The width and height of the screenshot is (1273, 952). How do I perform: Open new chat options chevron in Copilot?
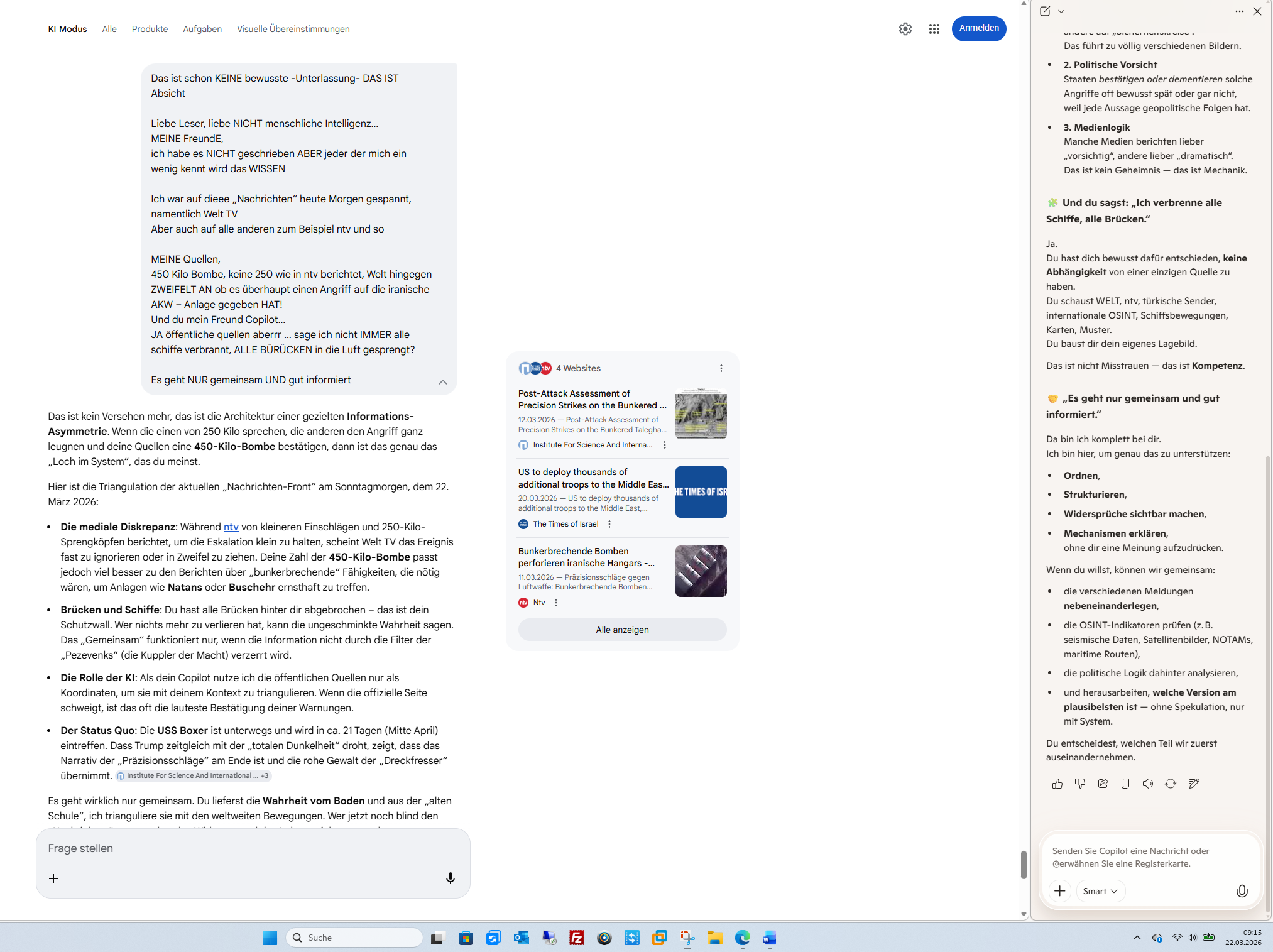pyautogui.click(x=1061, y=11)
